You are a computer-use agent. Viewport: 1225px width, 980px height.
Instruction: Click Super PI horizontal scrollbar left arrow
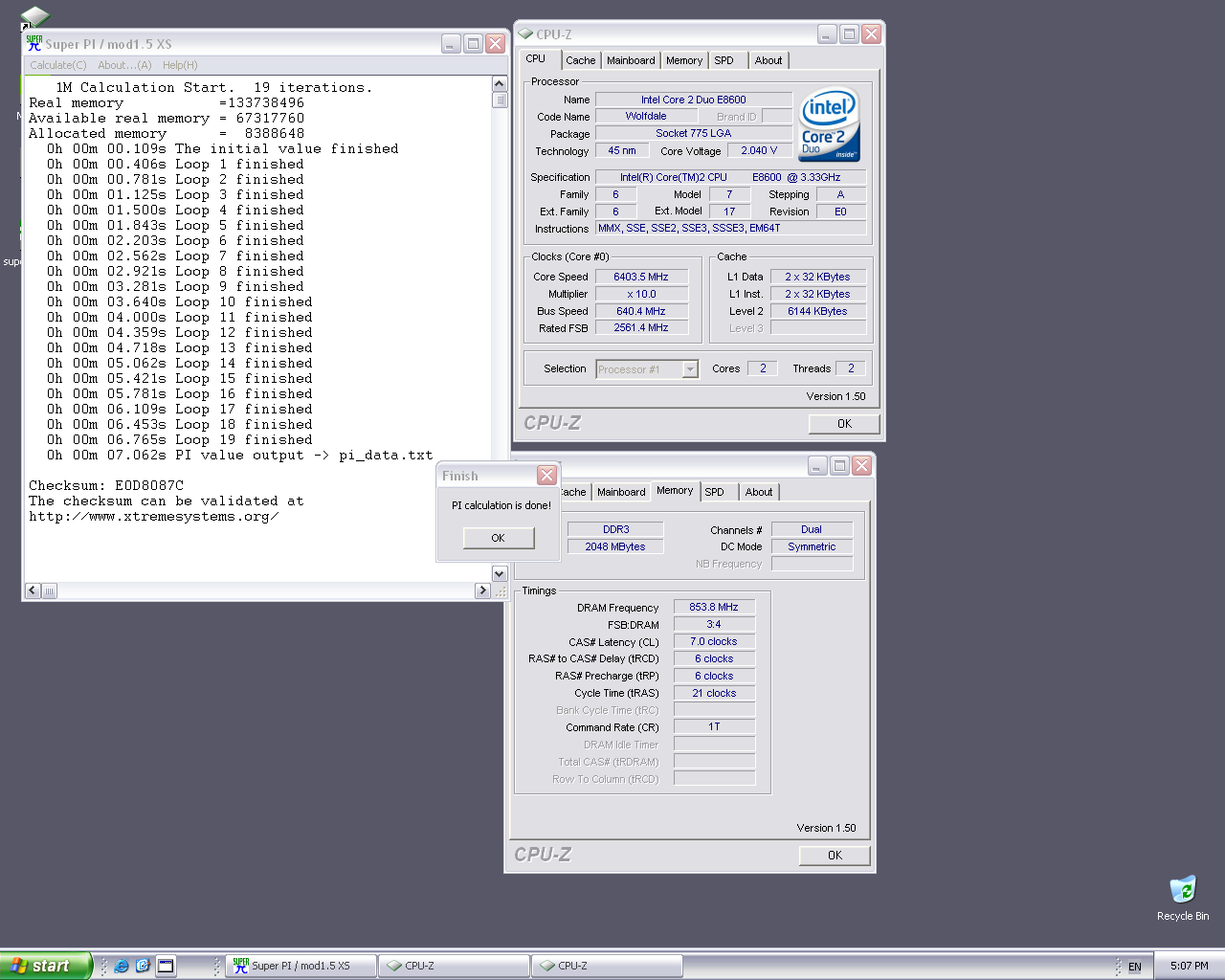click(33, 590)
